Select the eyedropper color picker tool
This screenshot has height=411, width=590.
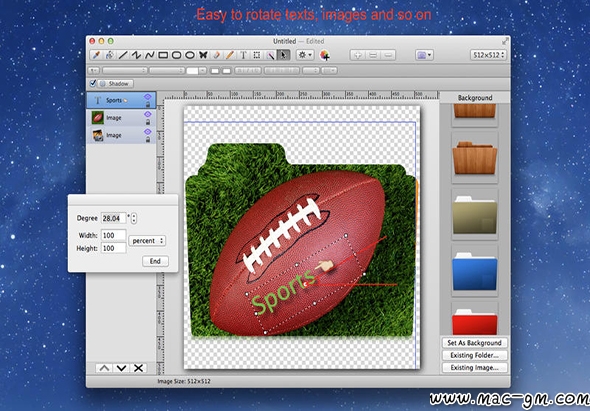pyautogui.click(x=96, y=55)
